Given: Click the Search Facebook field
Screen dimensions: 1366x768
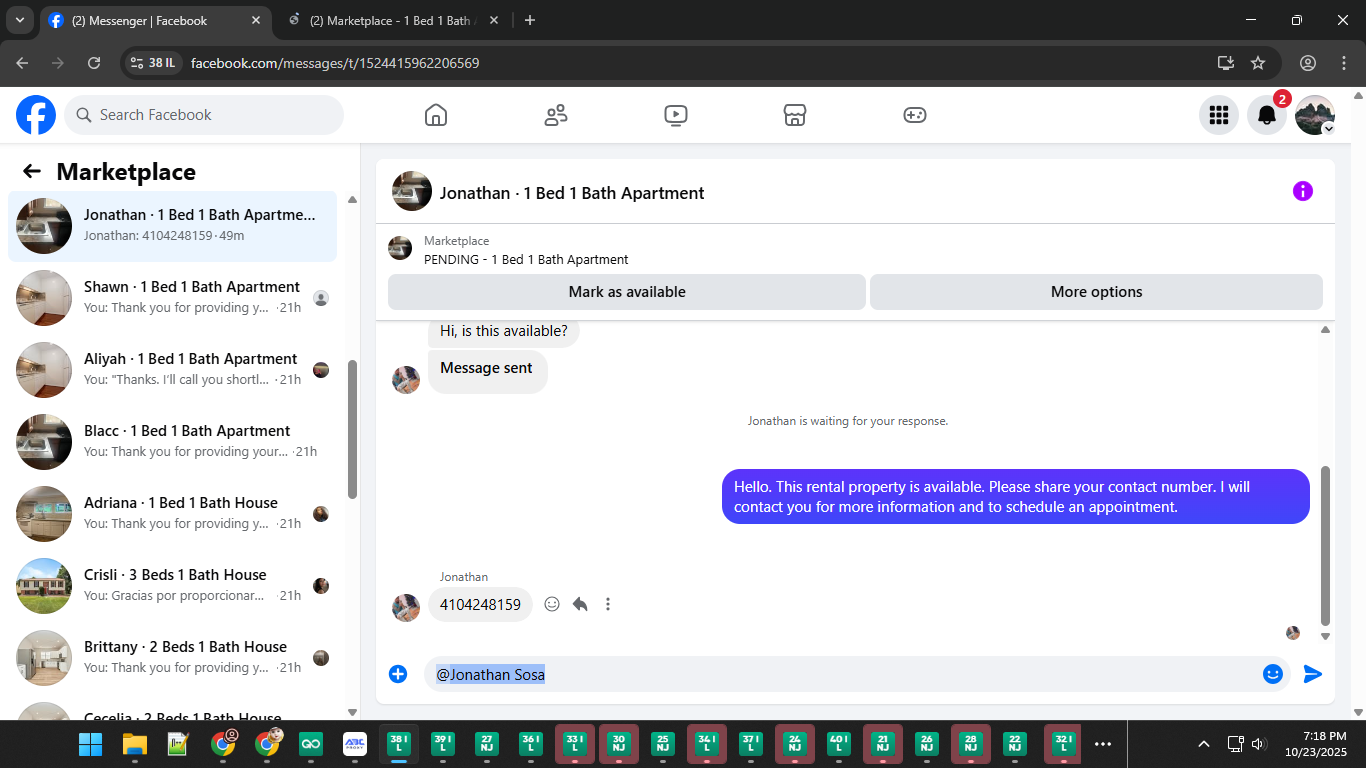Looking at the screenshot, I should pos(204,115).
